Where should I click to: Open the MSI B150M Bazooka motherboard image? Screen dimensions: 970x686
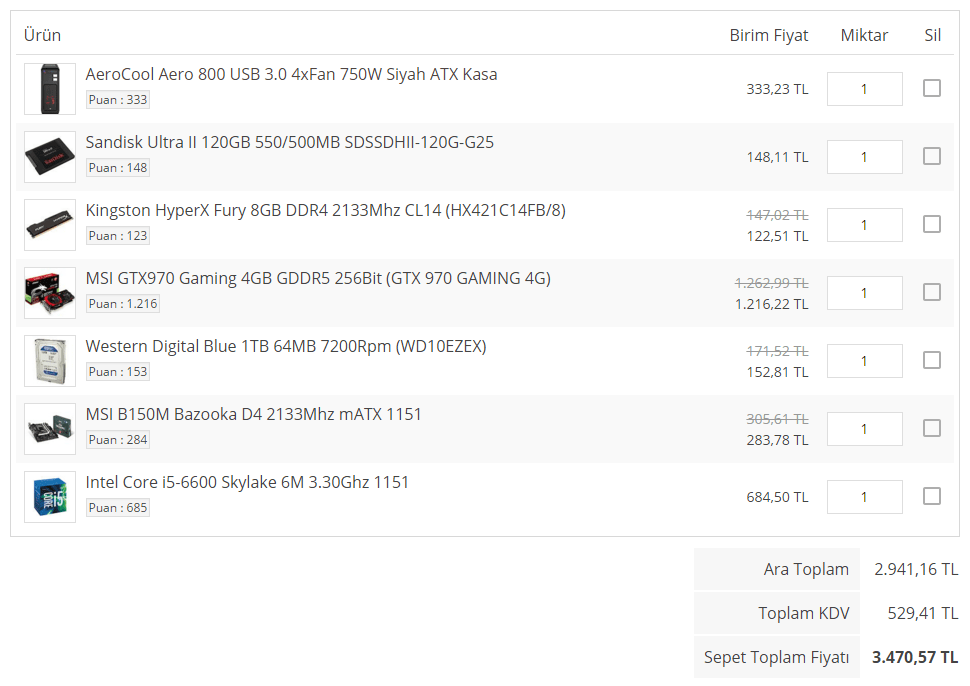50,429
